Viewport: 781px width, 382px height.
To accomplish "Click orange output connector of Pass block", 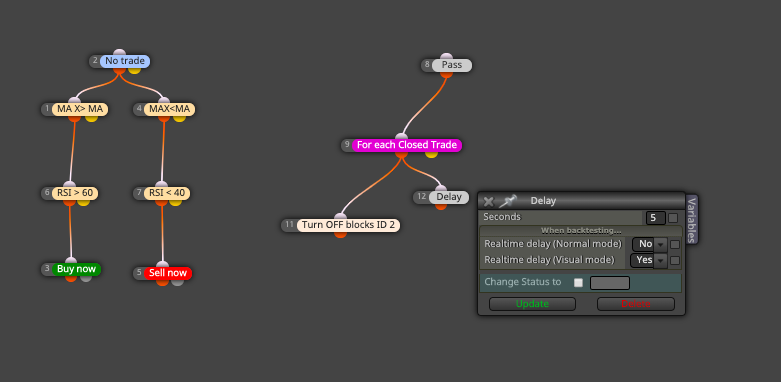I will pyautogui.click(x=446, y=74).
